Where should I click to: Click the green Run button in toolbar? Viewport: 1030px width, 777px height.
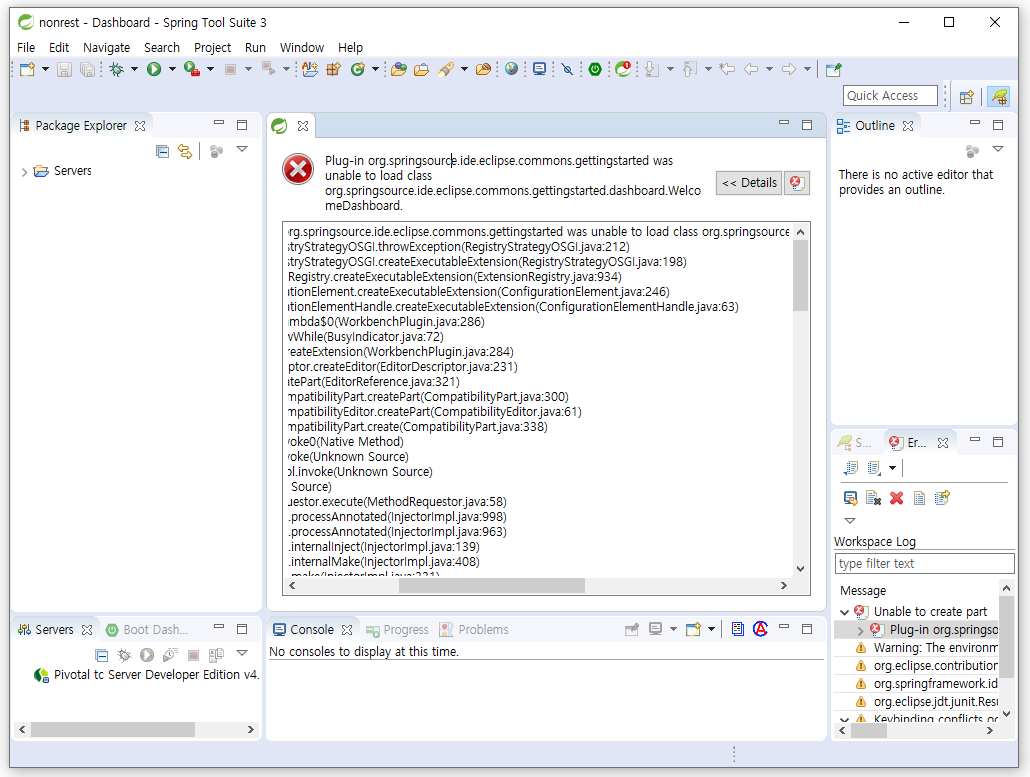(x=154, y=69)
